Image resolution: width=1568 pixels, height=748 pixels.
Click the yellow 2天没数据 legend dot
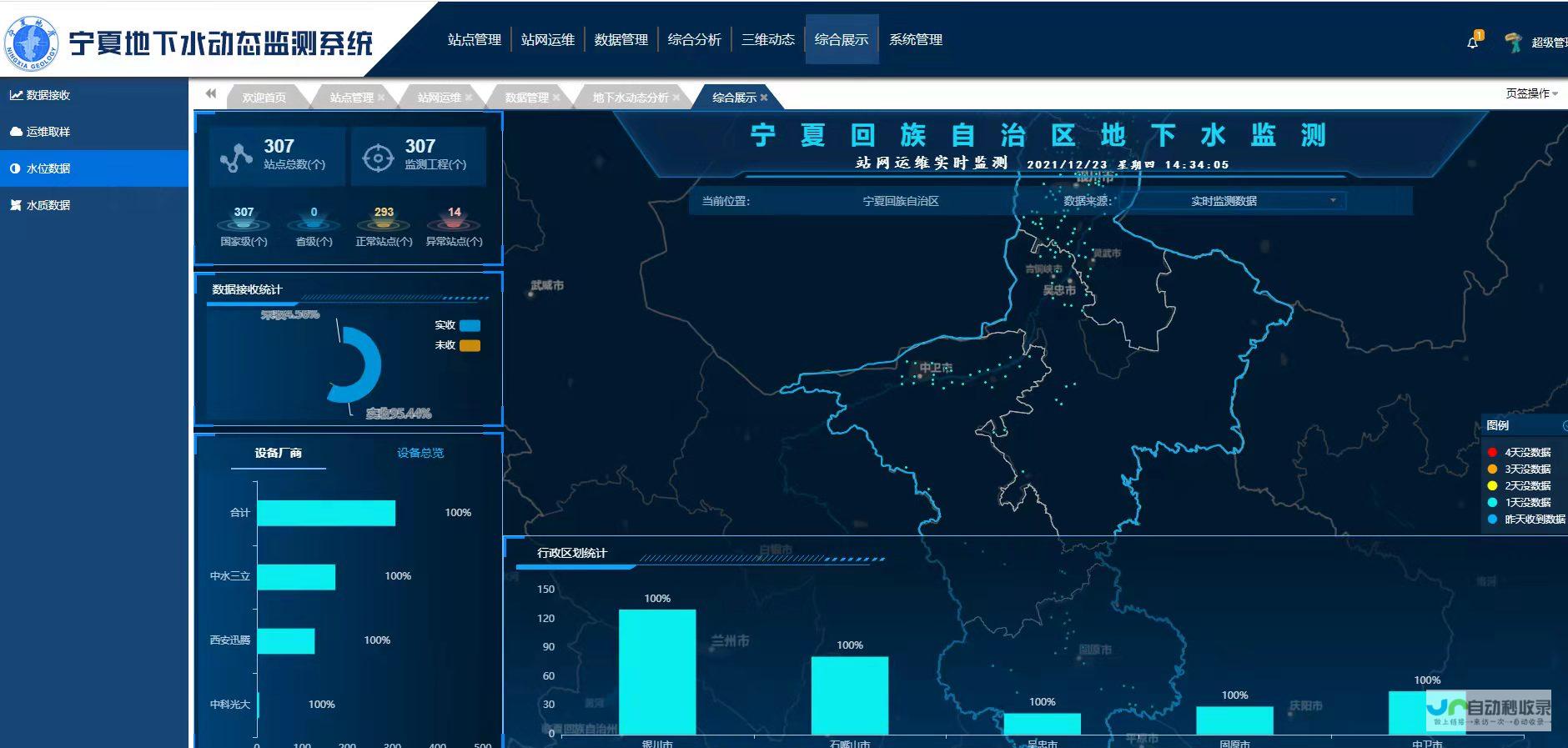point(1492,485)
